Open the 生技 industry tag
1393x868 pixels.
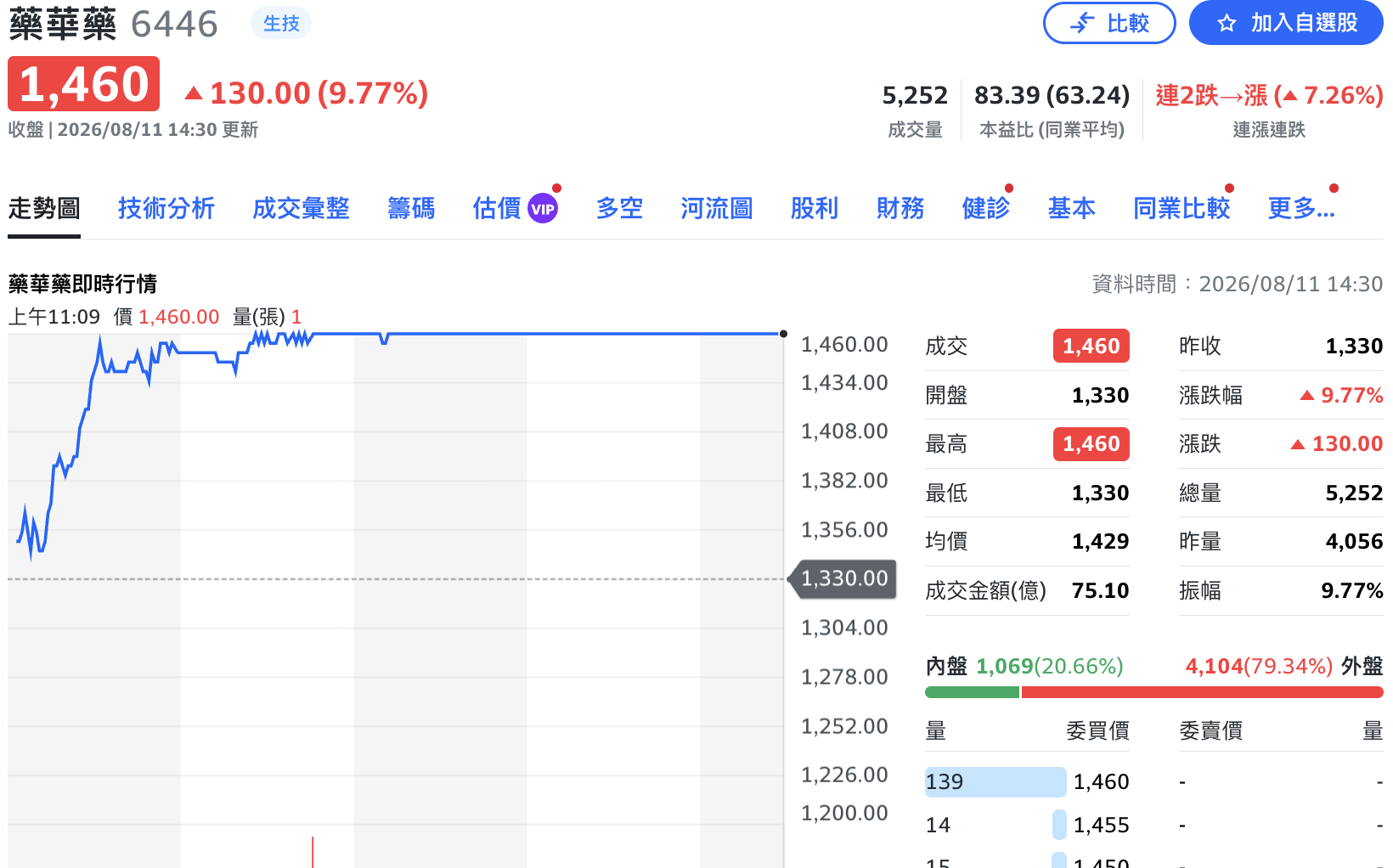tap(281, 23)
